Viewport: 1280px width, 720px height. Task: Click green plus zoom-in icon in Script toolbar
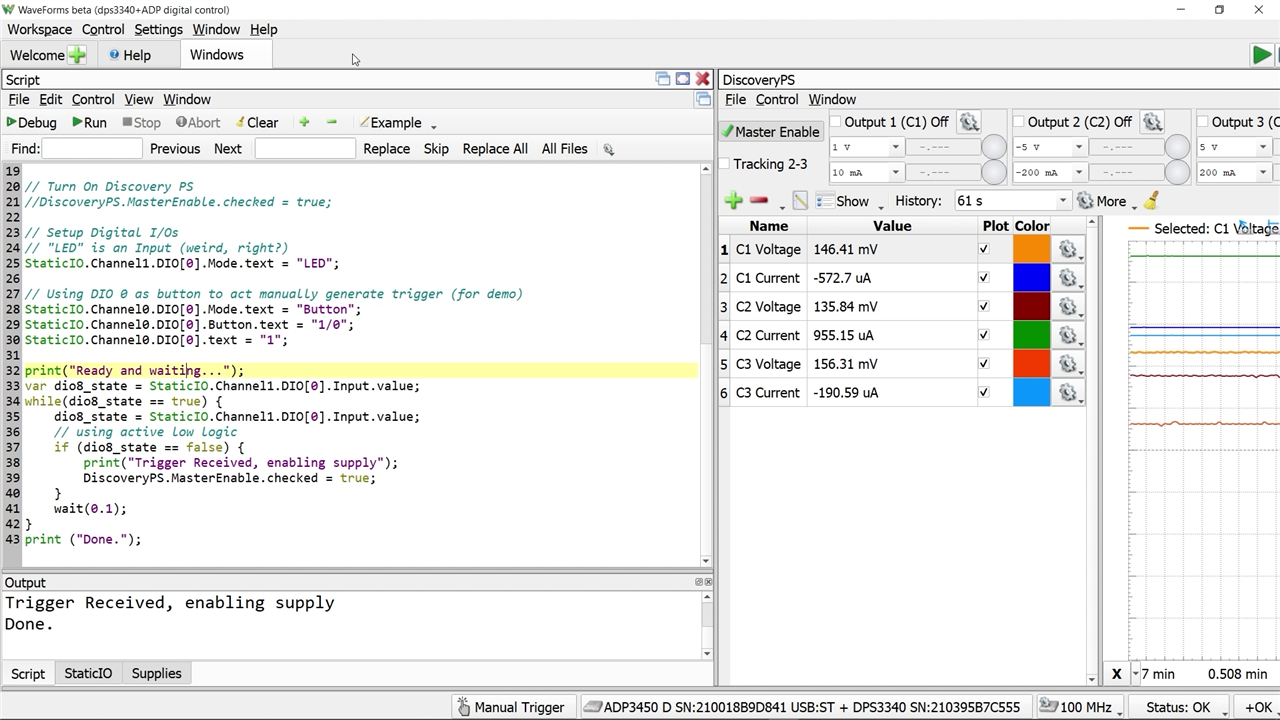(x=304, y=122)
